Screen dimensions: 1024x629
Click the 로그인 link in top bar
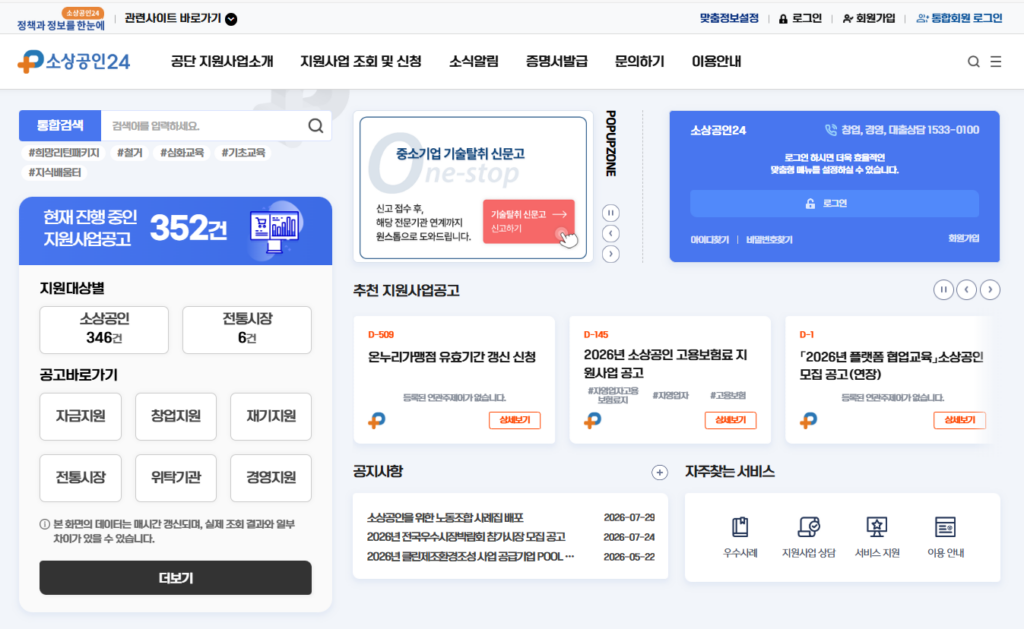pyautogui.click(x=800, y=18)
